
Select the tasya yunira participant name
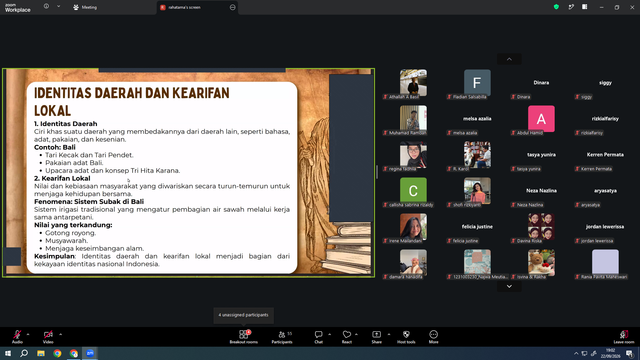tap(541, 155)
